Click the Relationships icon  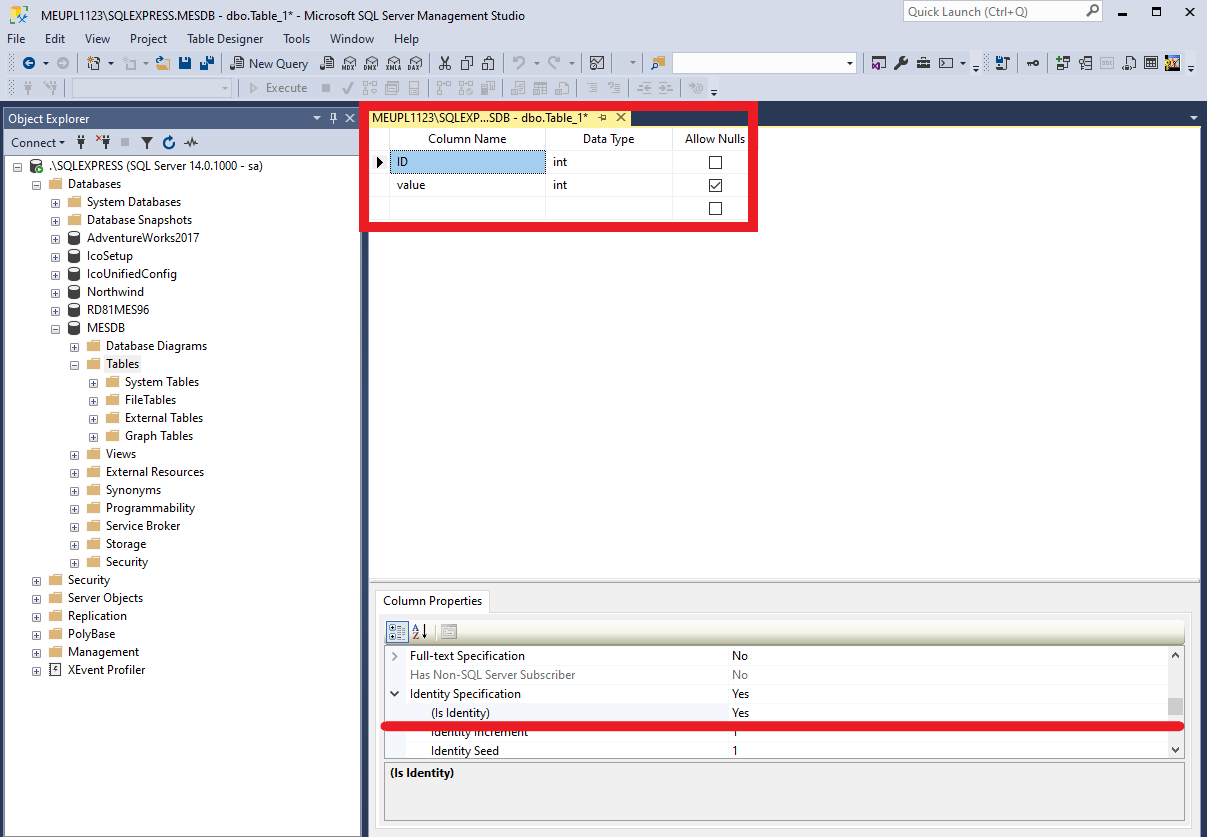click(1062, 63)
